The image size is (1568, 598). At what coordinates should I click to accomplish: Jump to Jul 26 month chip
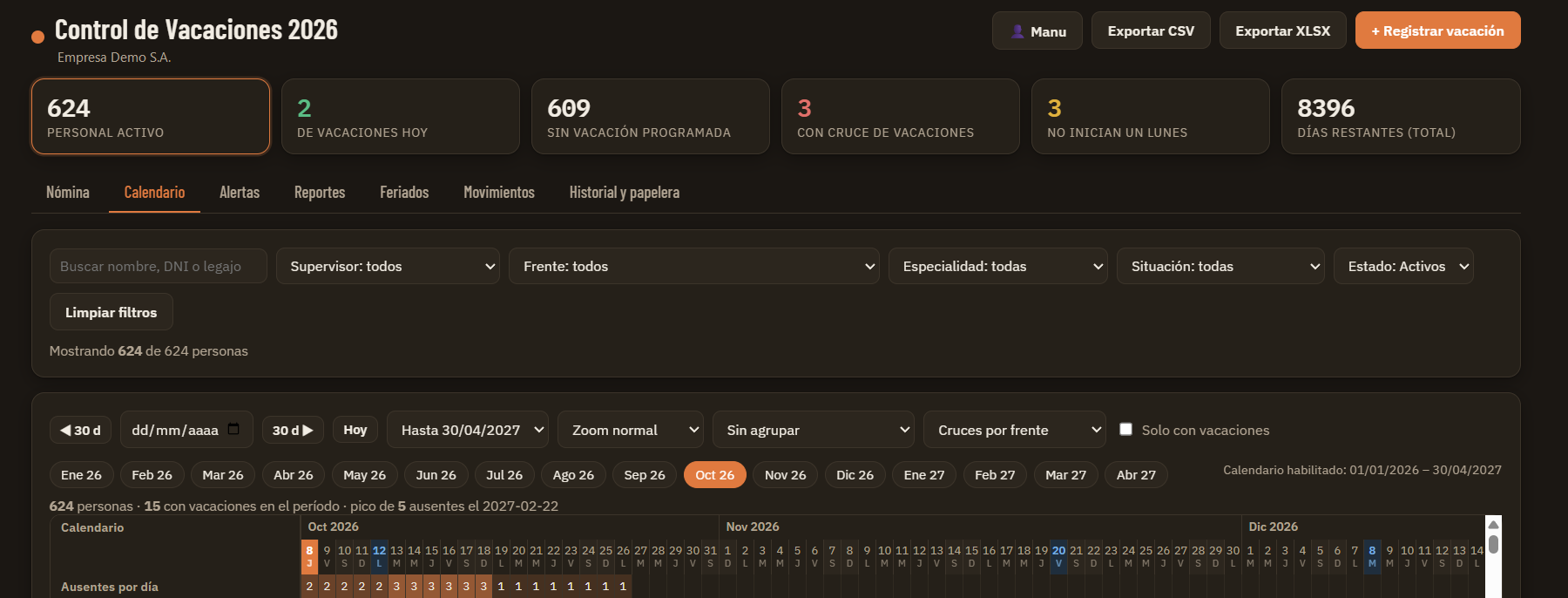504,474
